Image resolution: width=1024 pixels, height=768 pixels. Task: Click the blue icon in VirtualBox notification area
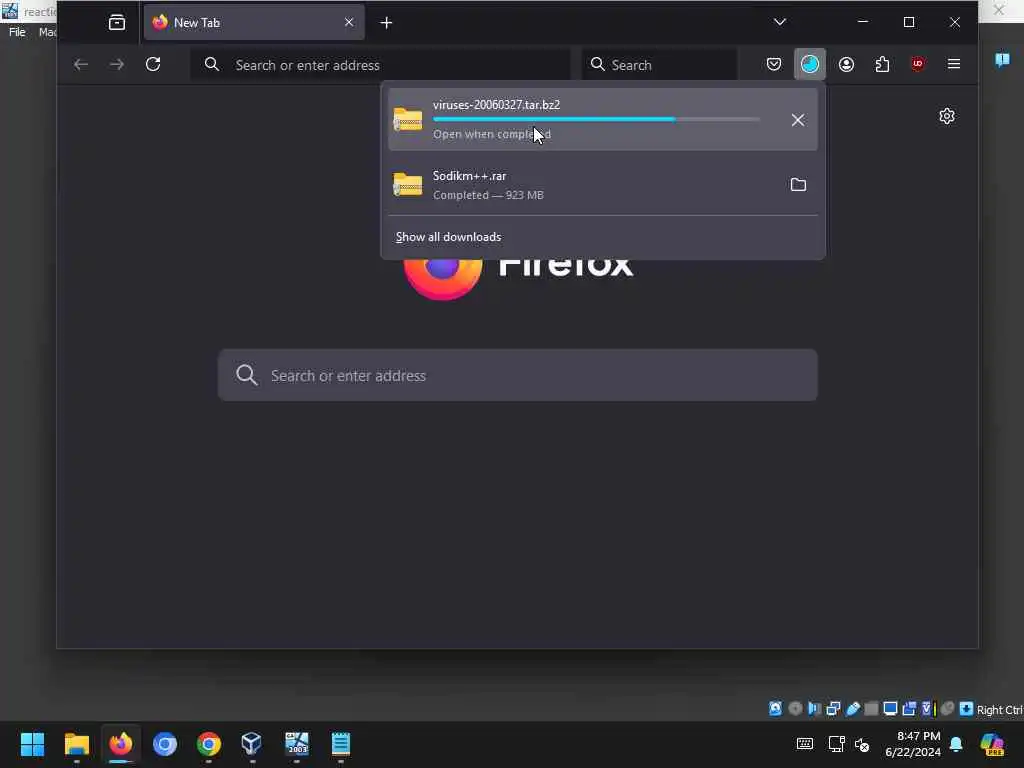click(1002, 61)
